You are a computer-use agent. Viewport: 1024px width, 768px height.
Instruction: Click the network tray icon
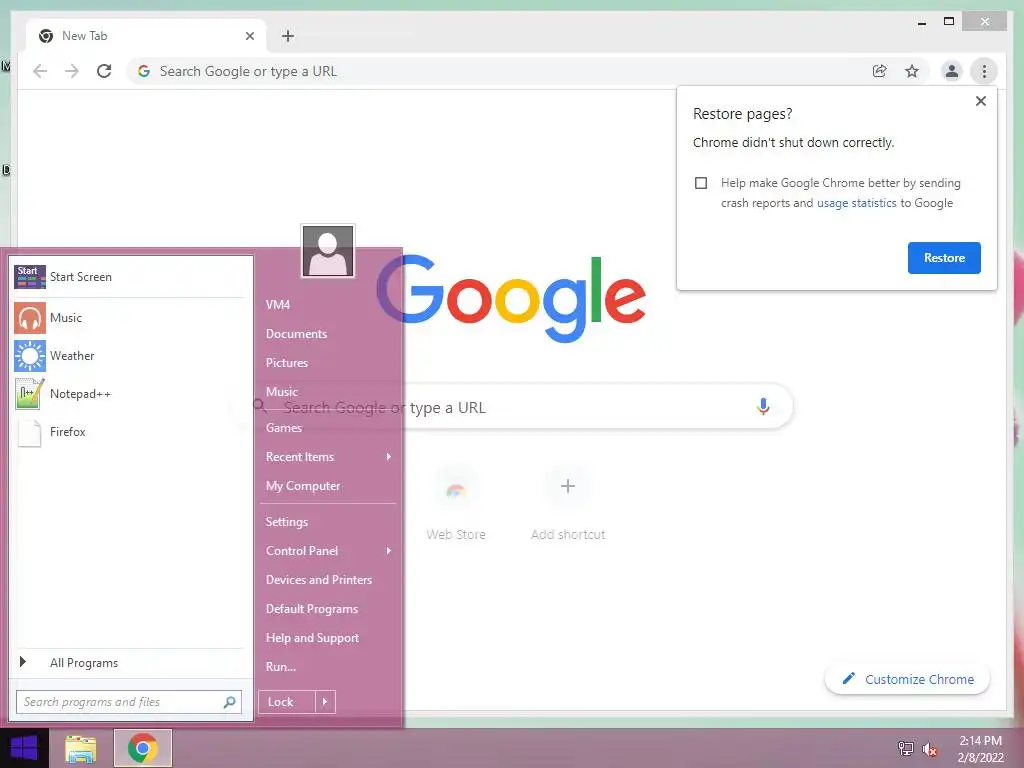(905, 748)
